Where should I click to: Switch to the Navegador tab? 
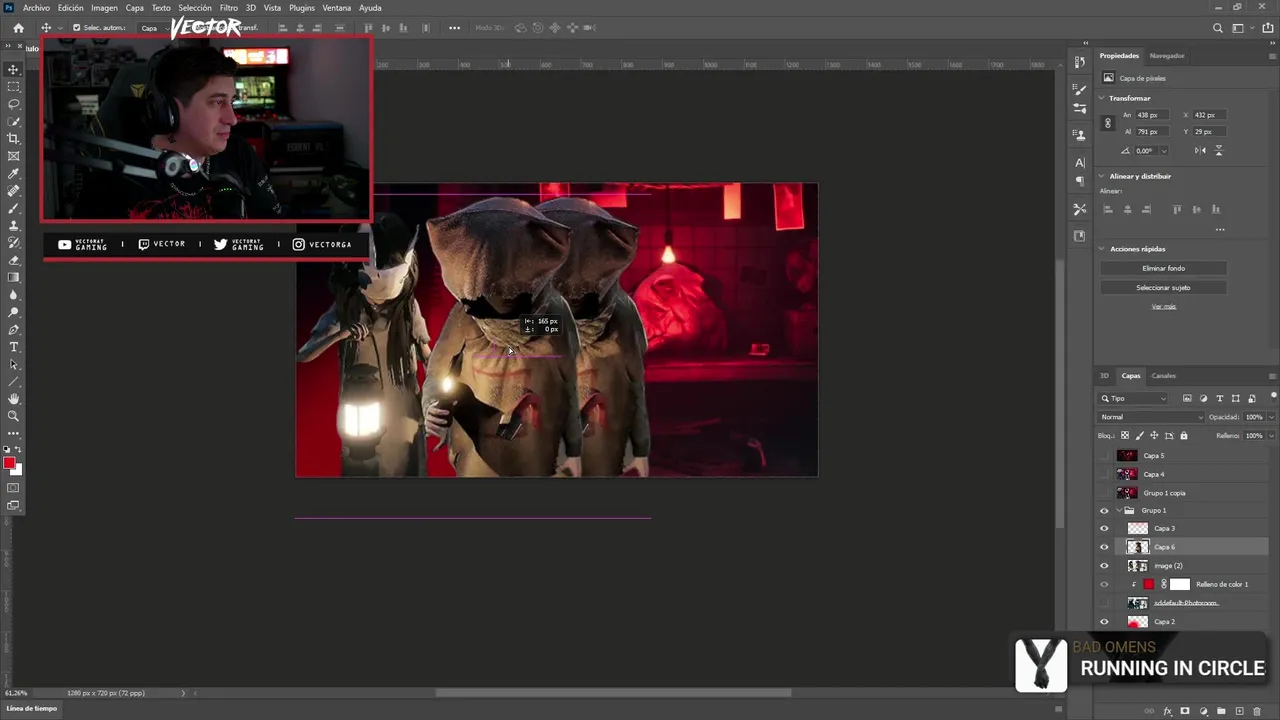click(1167, 56)
